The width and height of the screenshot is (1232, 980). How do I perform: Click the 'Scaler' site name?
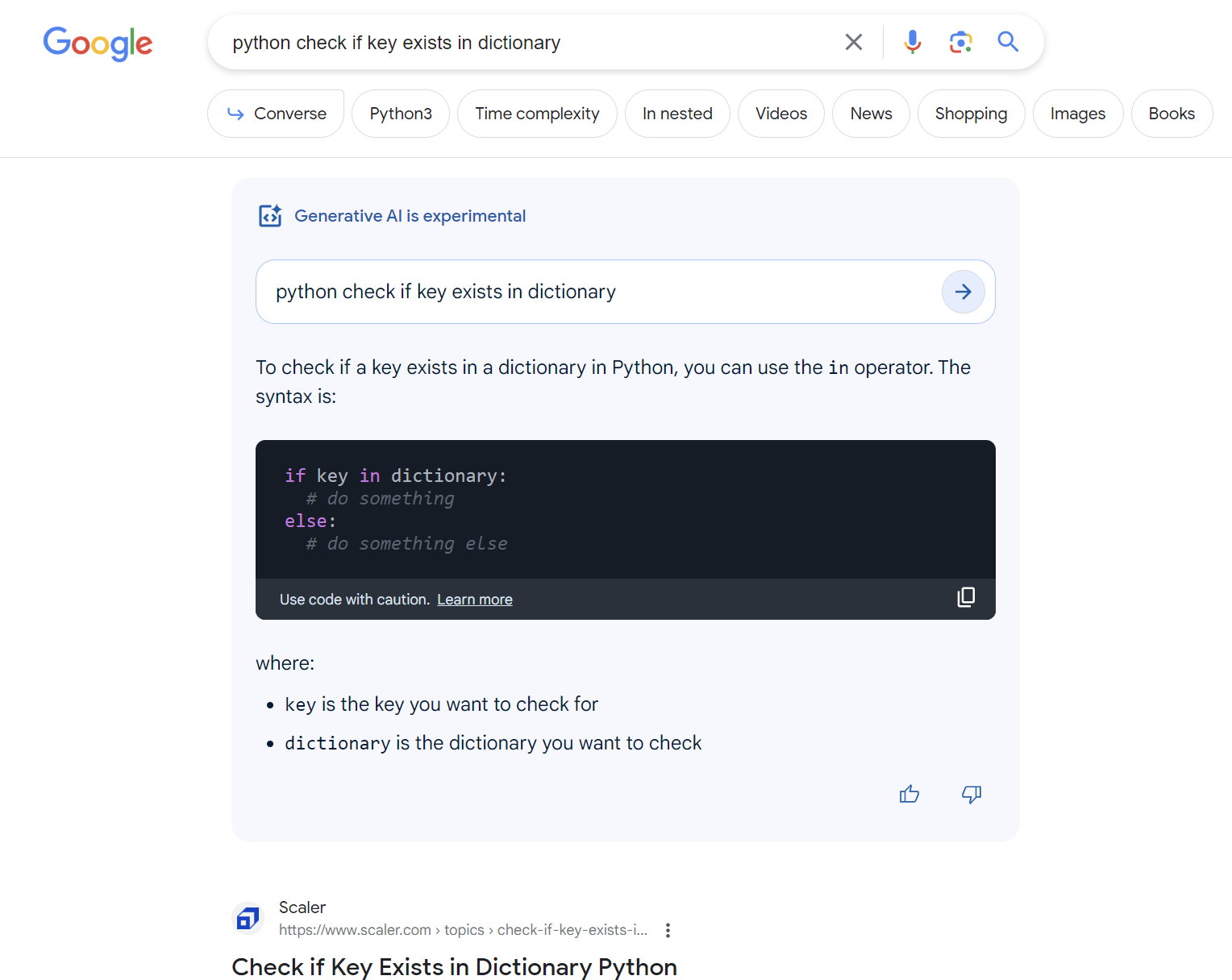coord(302,907)
